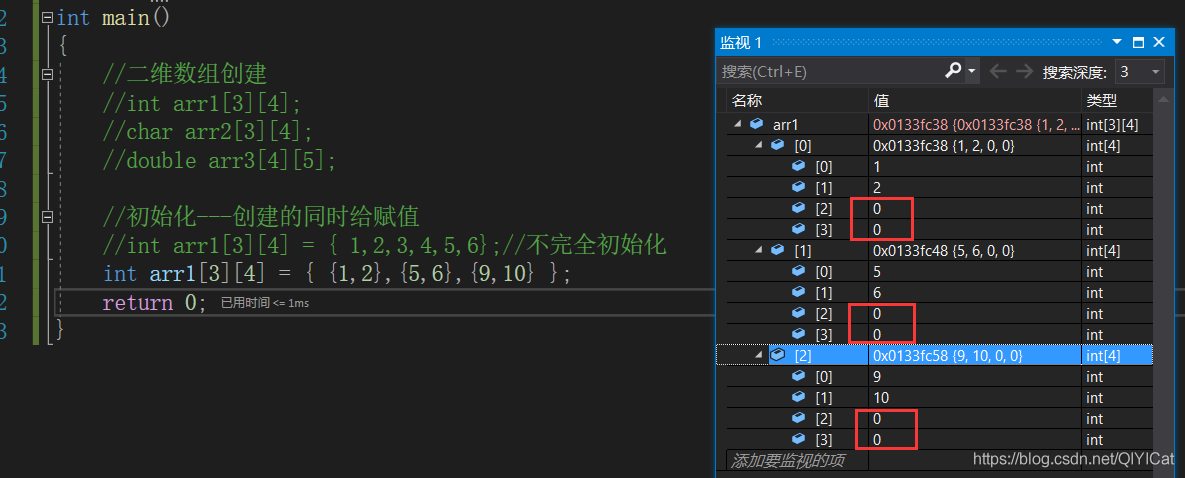
Task: Select value 0x0133fc58 {9, 10, 0, 0}
Action: pos(975,355)
